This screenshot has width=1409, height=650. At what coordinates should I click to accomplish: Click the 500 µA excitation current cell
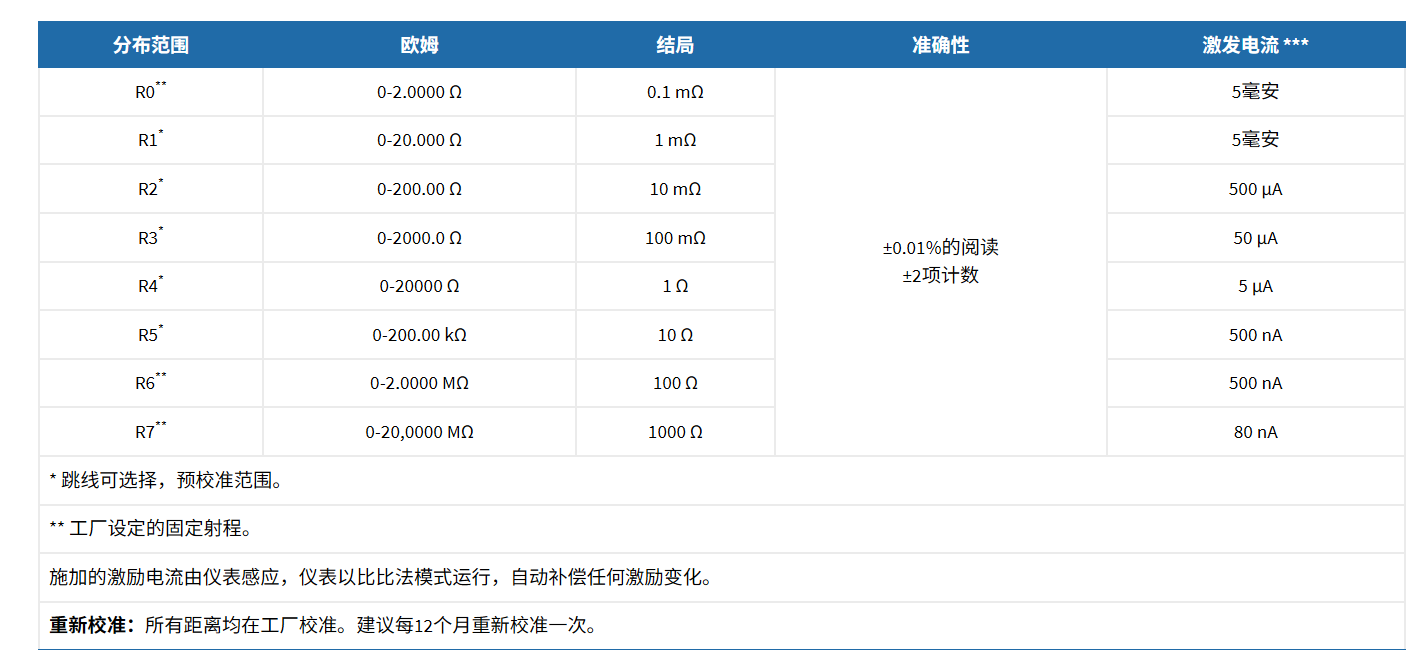pyautogui.click(x=1255, y=189)
